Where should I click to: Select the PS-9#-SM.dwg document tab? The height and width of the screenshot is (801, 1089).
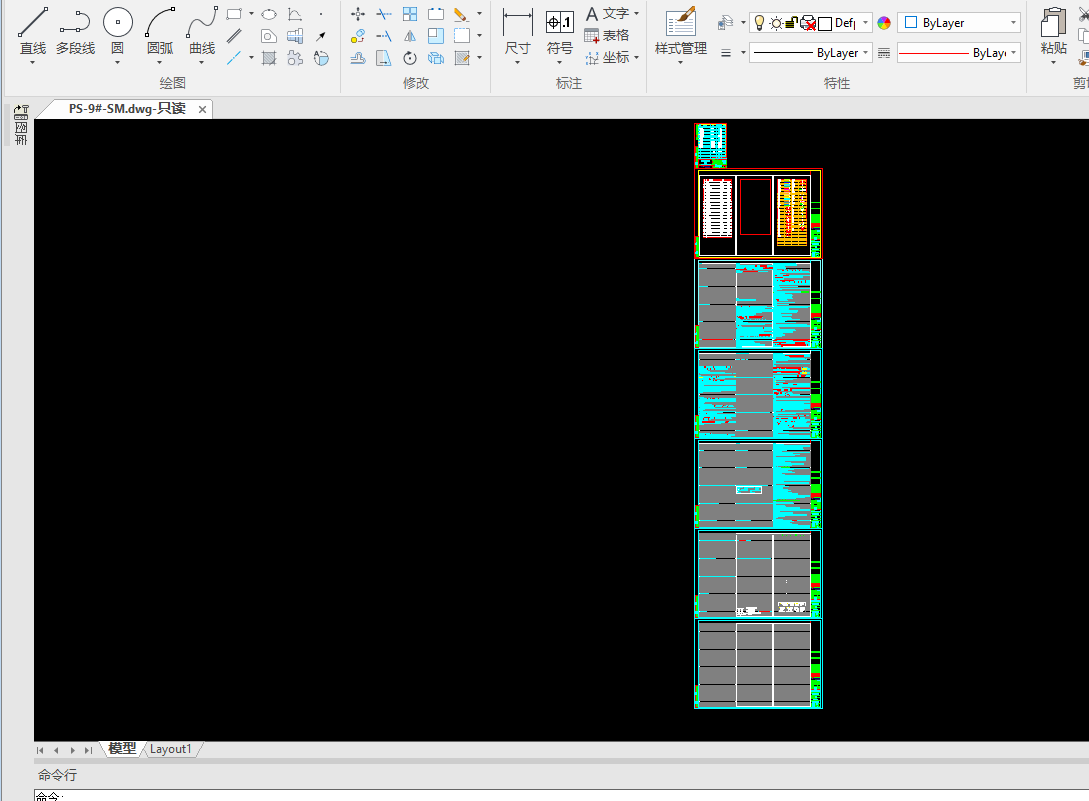coord(126,109)
